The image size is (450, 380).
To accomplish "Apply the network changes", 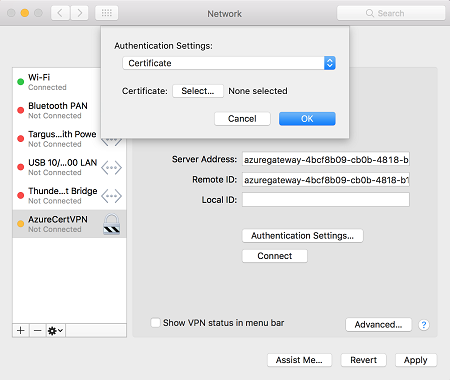I will point(416,360).
